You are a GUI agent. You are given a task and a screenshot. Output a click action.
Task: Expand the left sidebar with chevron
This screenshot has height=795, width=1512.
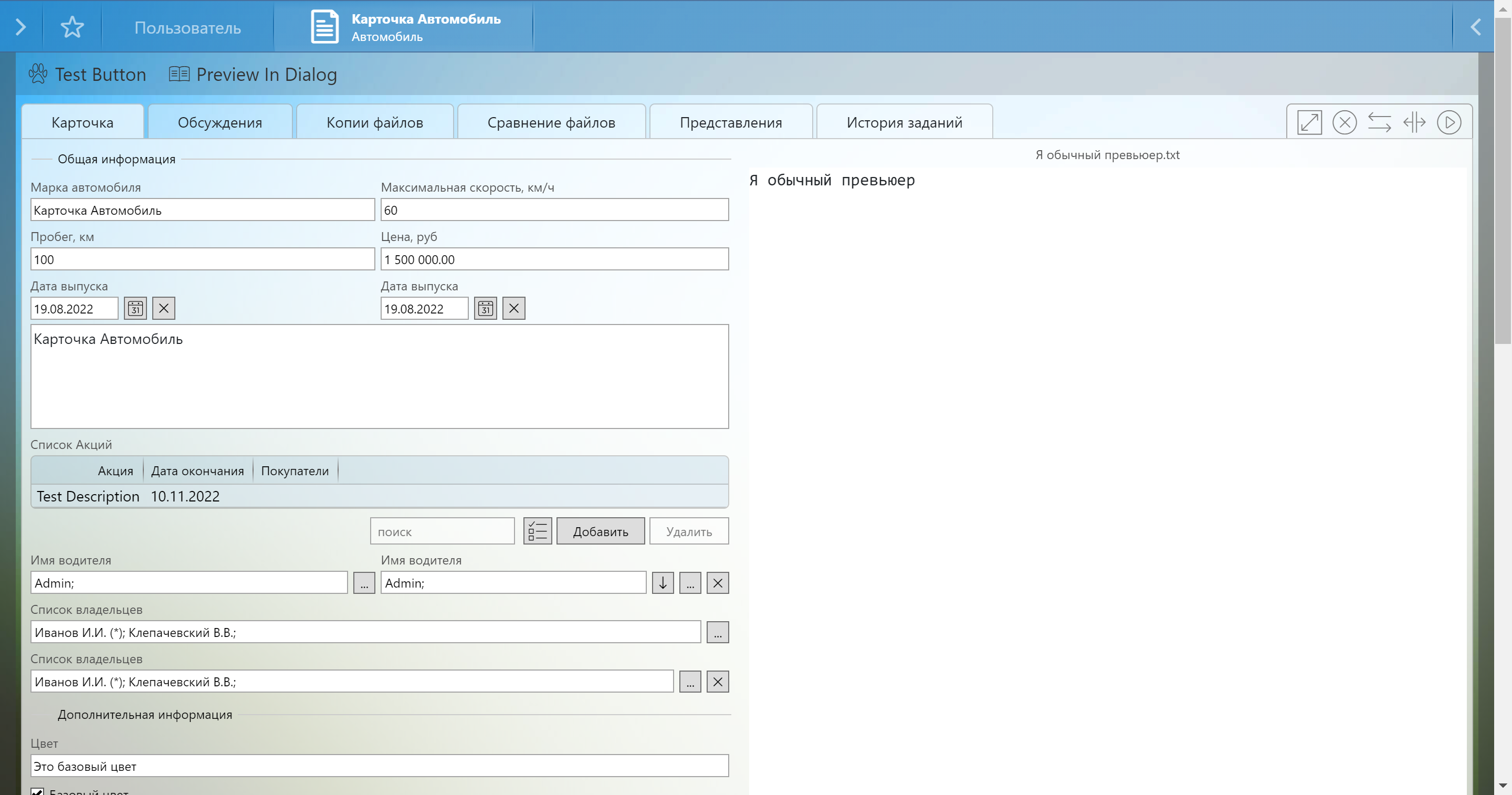tap(20, 27)
